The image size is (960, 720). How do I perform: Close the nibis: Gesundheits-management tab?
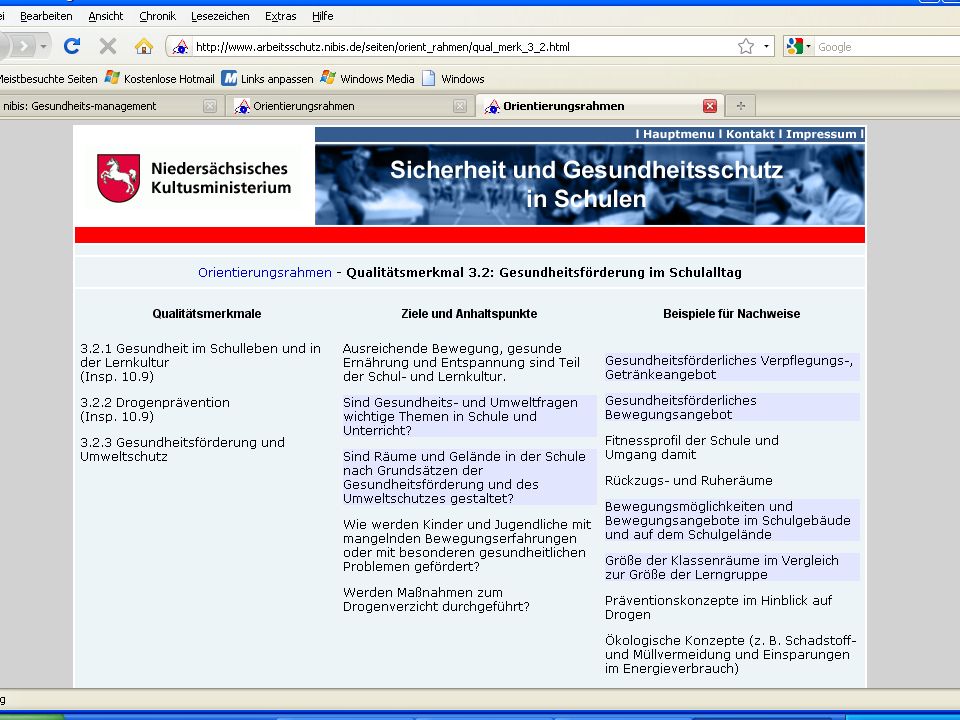pos(209,106)
